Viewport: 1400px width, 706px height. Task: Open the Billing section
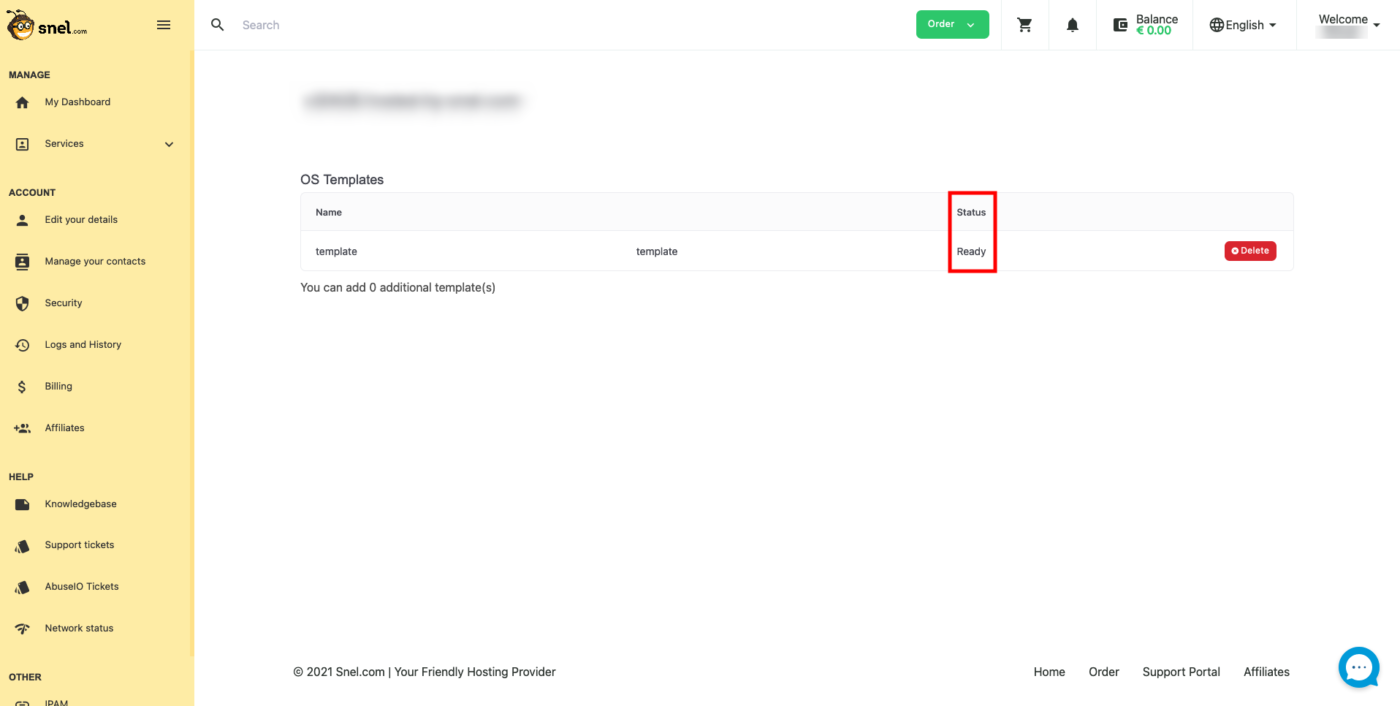click(58, 386)
